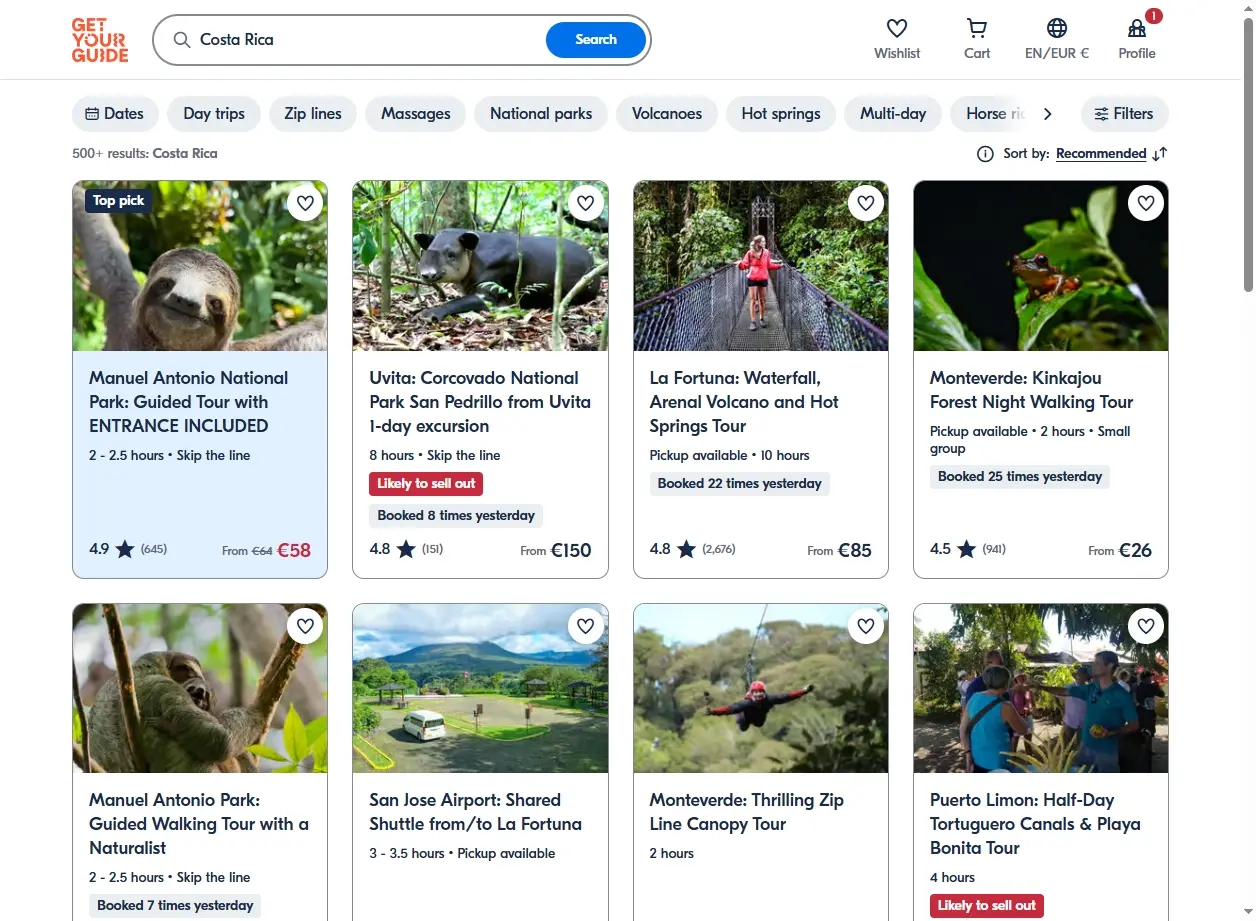The width and height of the screenshot is (1256, 921).
Task: Select the Volcanoes filter chip
Action: (667, 114)
